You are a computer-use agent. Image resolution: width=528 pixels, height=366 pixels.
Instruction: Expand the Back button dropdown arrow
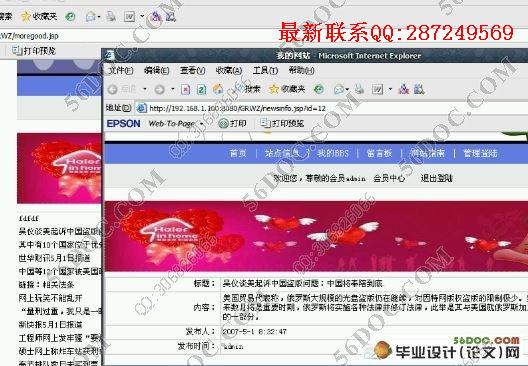click(x=145, y=89)
